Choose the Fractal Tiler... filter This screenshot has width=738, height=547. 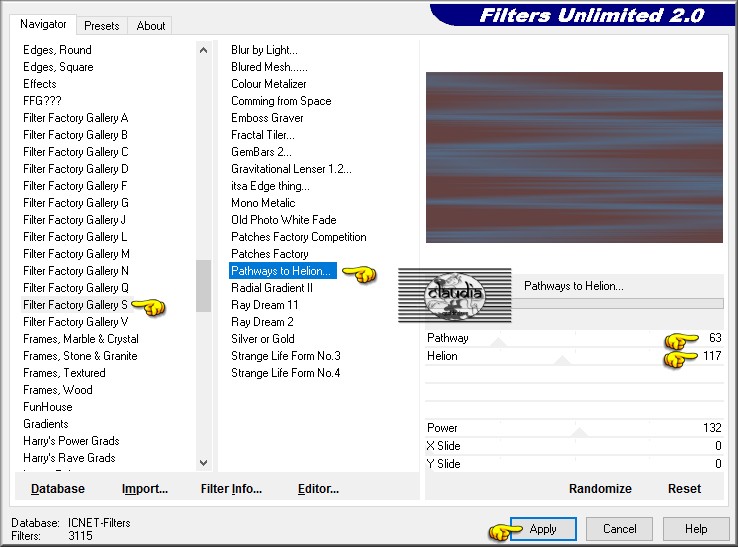(263, 135)
